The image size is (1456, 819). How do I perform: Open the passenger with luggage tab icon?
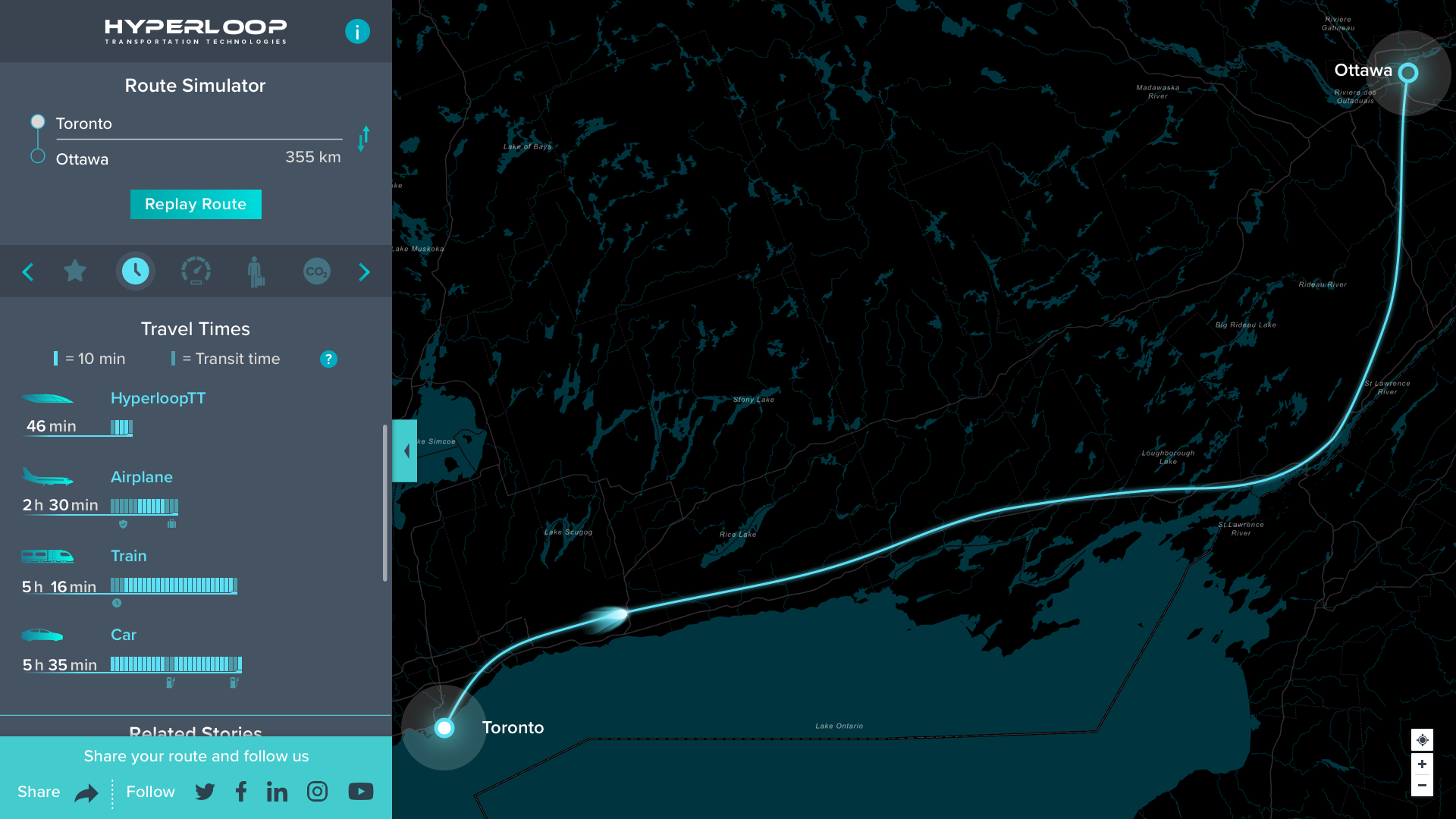[256, 271]
